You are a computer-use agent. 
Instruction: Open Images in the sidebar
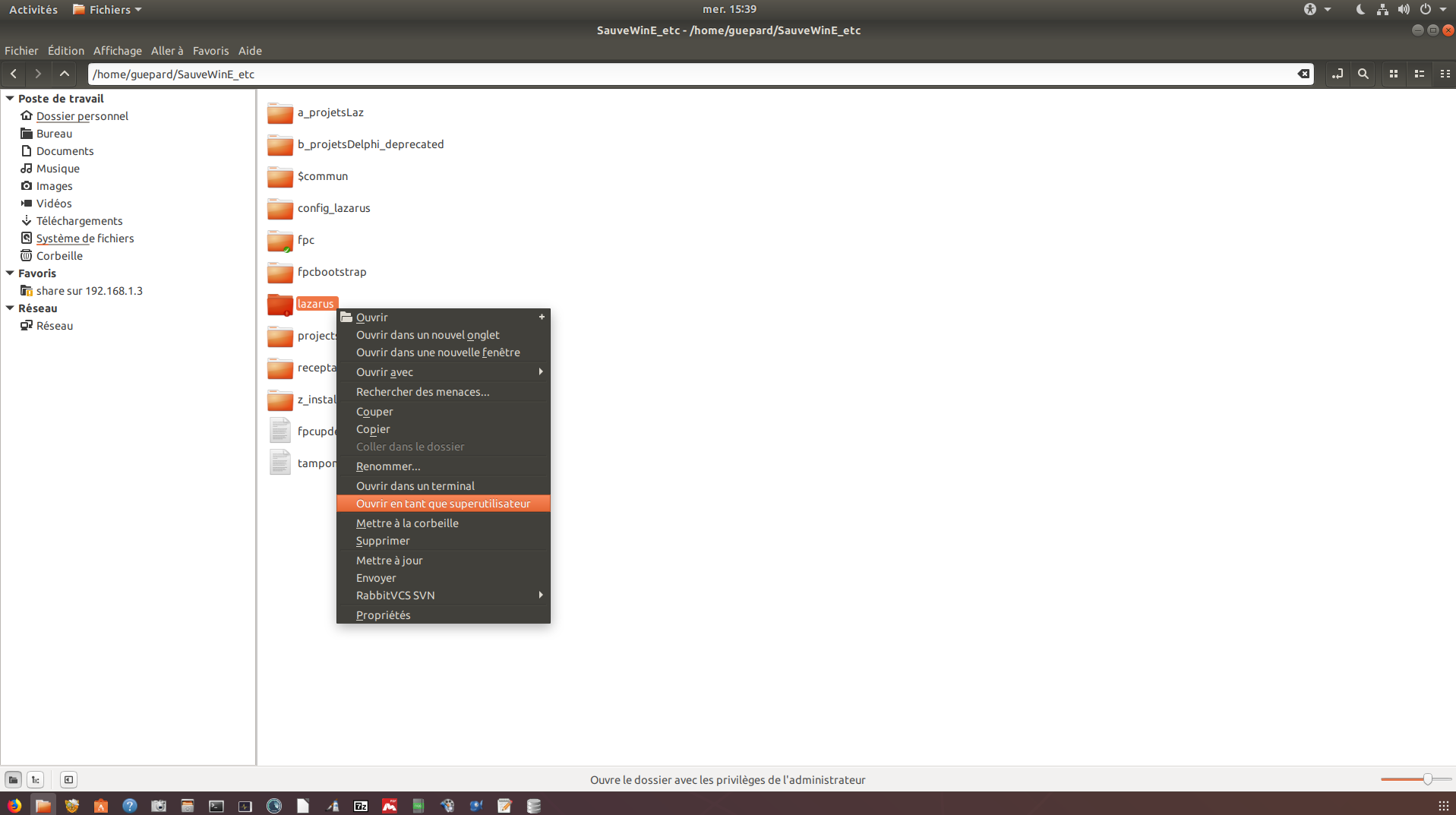tap(54, 186)
